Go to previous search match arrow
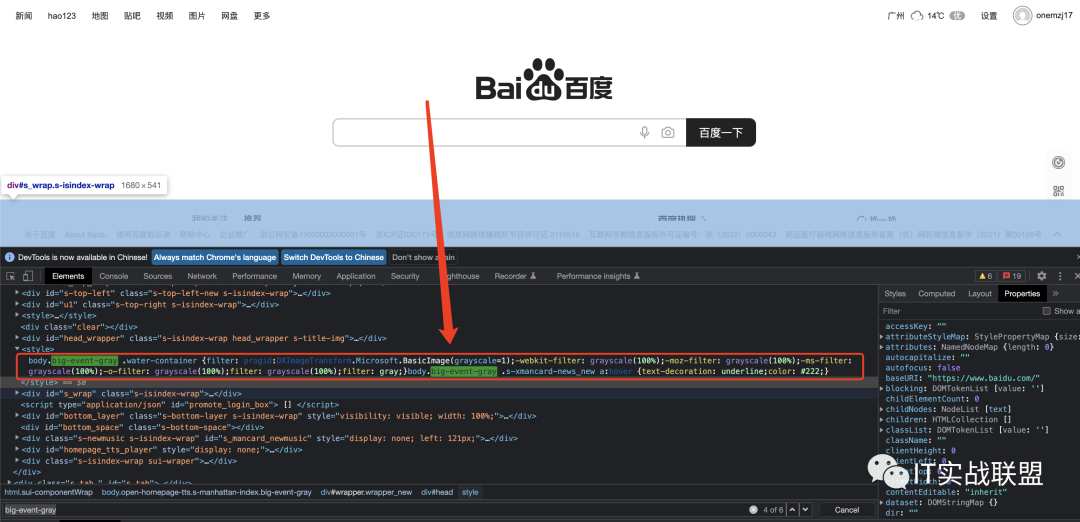Viewport: 1080px width, 522px height. (x=792, y=510)
